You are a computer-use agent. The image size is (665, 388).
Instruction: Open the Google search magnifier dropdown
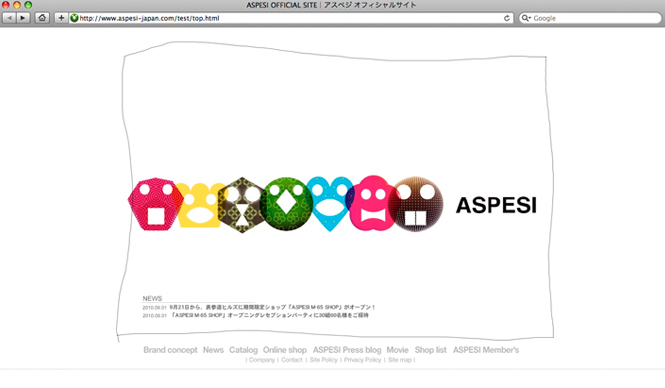point(526,18)
